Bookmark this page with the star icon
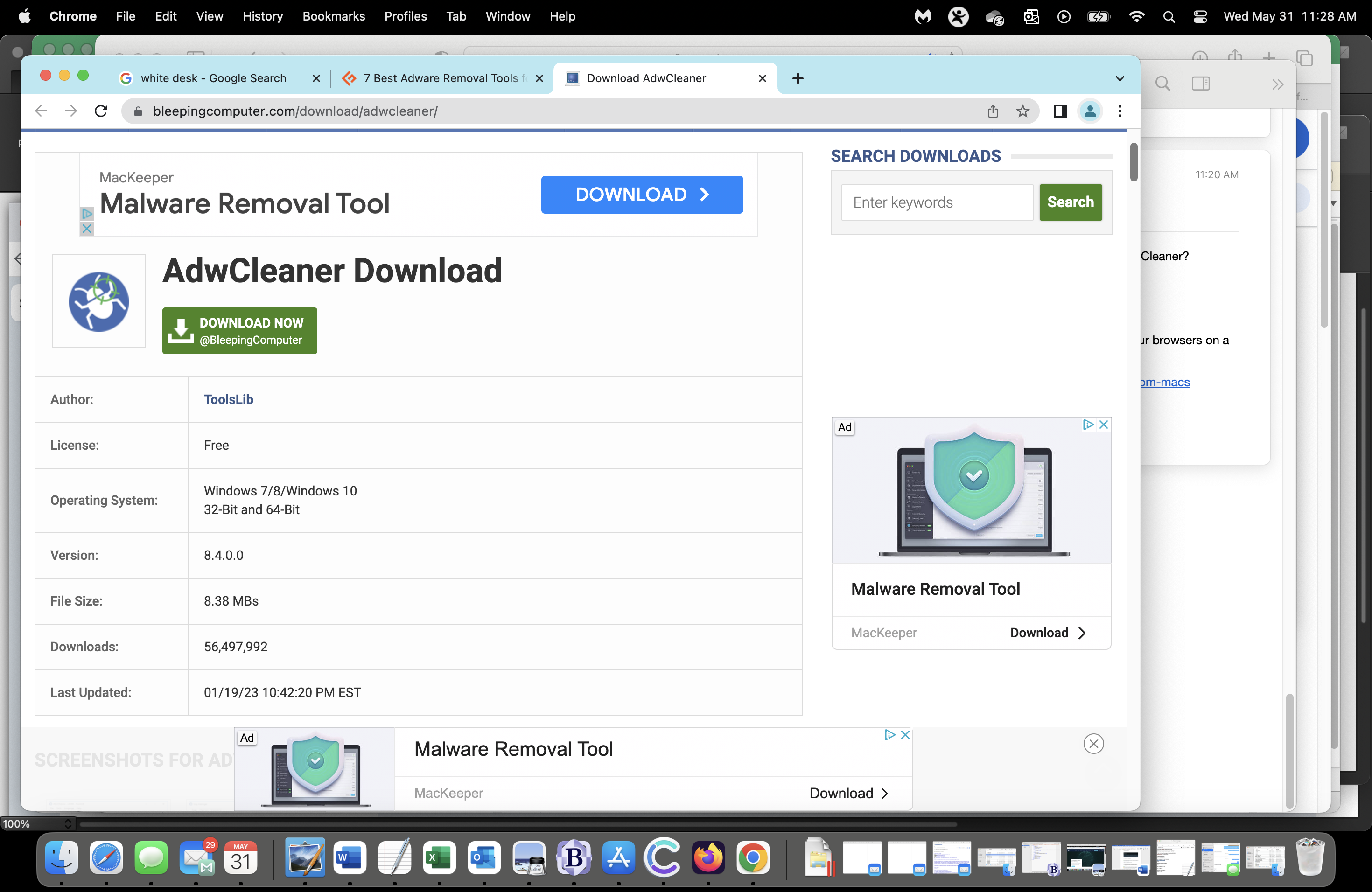The width and height of the screenshot is (1372, 892). [1022, 111]
